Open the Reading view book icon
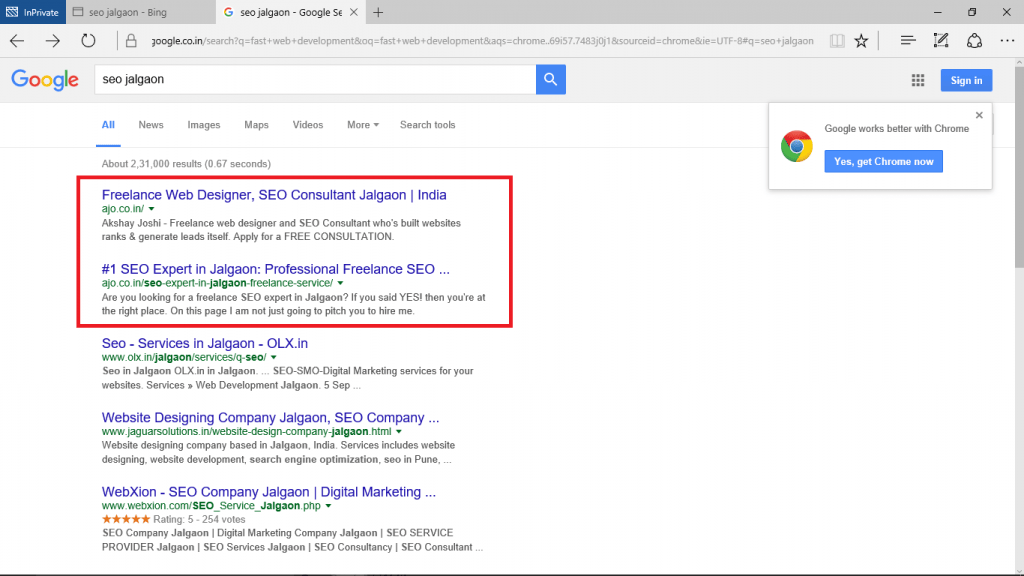 tap(836, 40)
